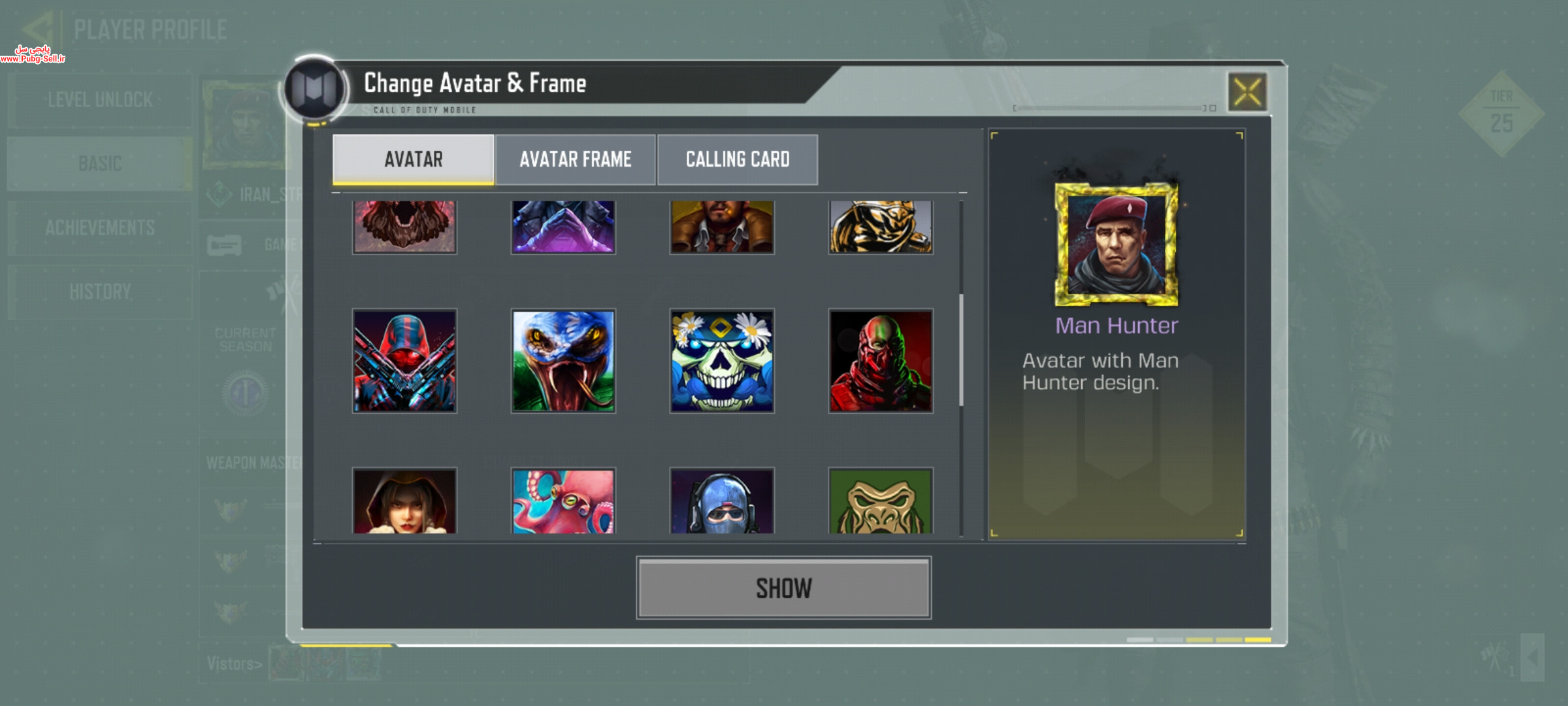Select the blue helmet goggles avatar
Viewport: 1568px width, 706px height.
722,501
